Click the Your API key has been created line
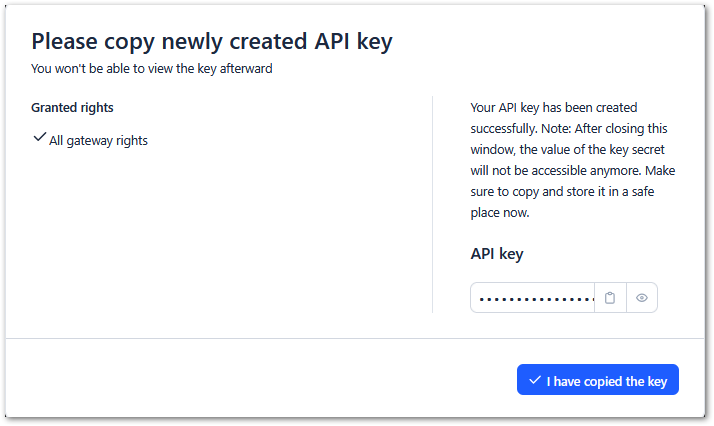 coord(554,107)
